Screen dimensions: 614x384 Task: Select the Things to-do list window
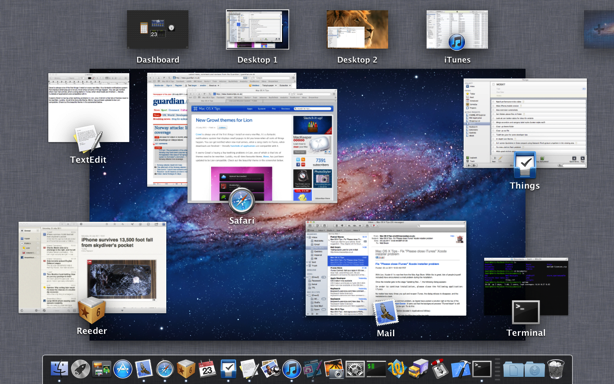click(525, 123)
